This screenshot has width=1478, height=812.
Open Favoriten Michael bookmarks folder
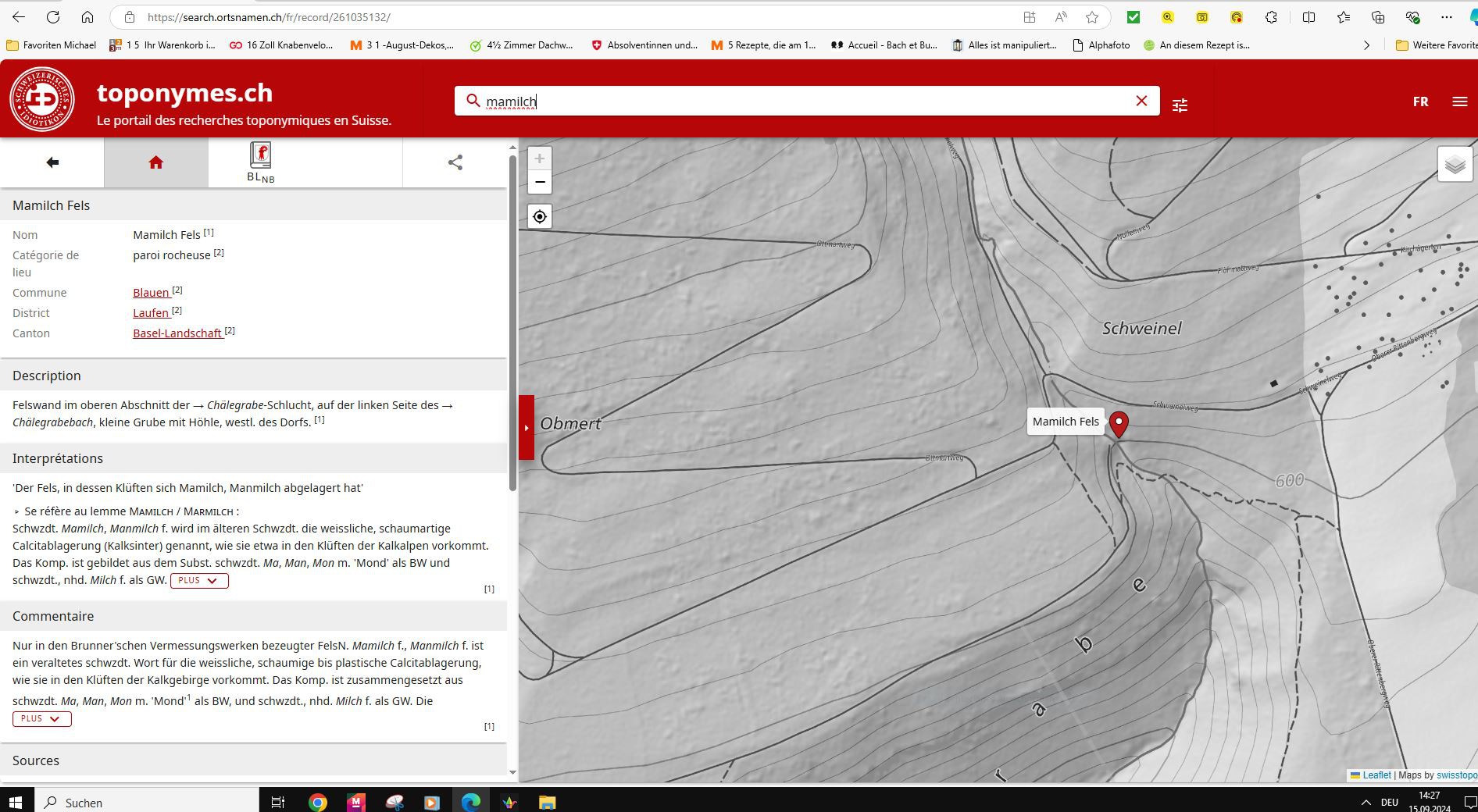point(52,45)
